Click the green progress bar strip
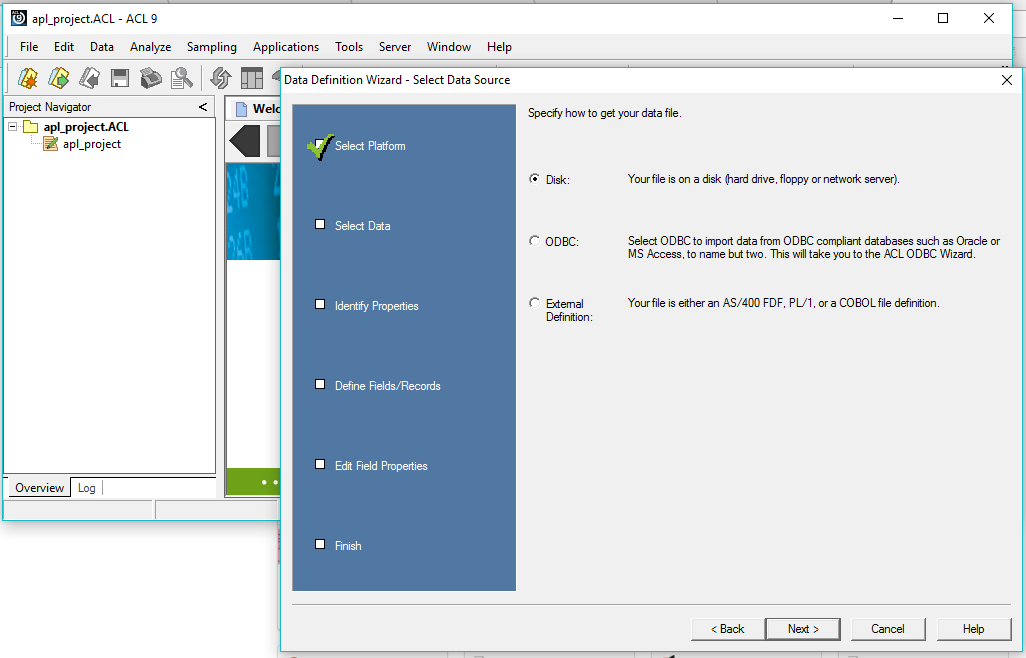1026x658 pixels. (253, 481)
